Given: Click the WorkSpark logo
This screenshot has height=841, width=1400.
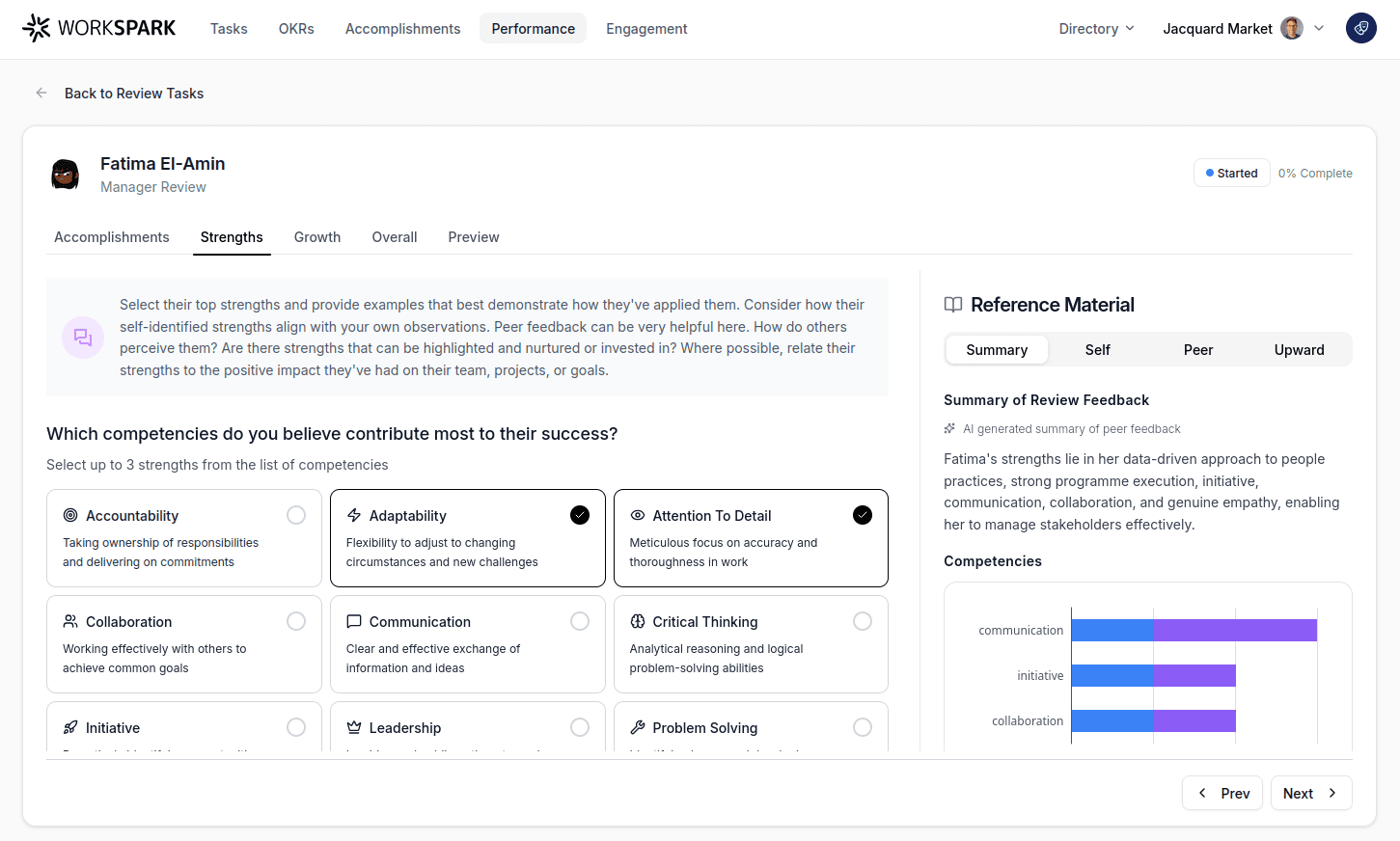Looking at the screenshot, I should point(98,28).
